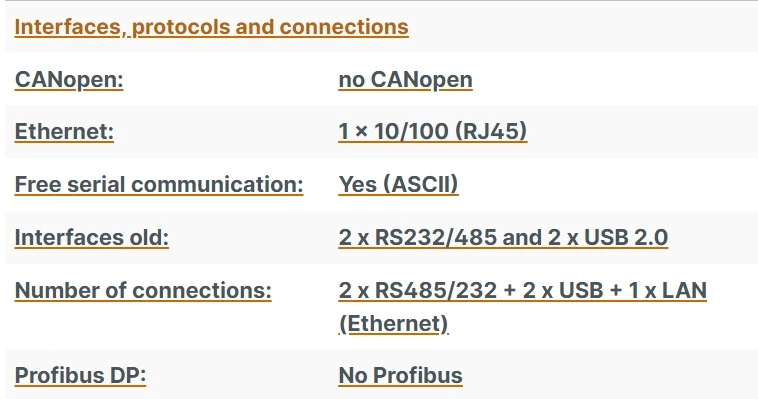Click 'USB 2.0' in the Interfaces old row
The width and height of the screenshot is (758, 399).
[x=626, y=238]
